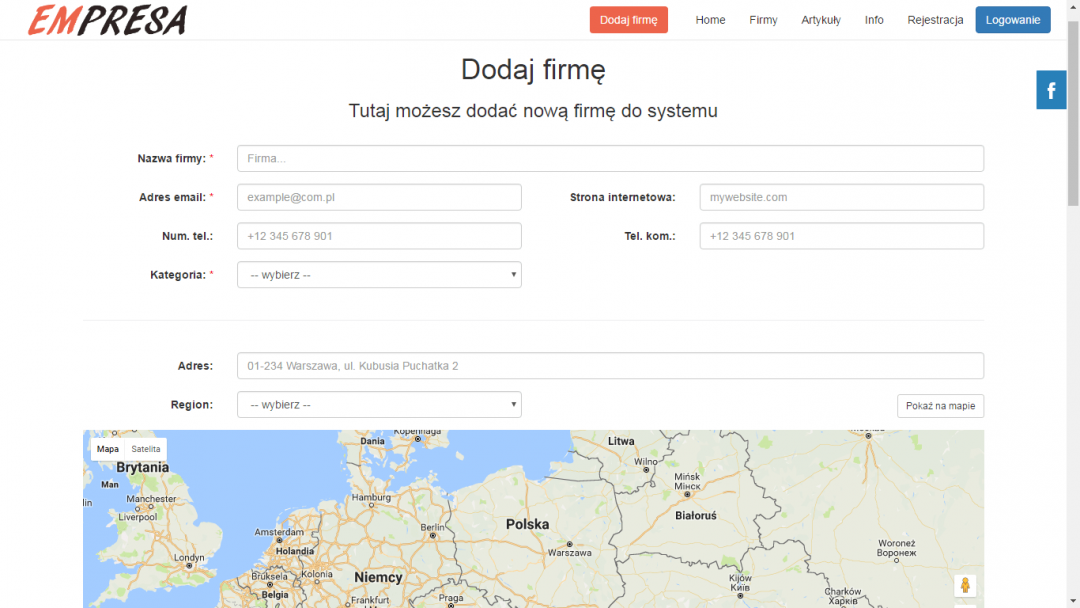Switch map to Satelita view
The image size is (1080, 608).
(146, 449)
